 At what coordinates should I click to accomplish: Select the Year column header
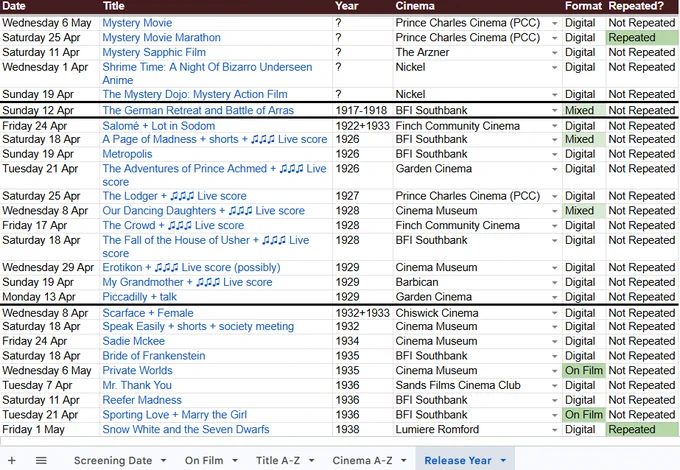pos(347,6)
